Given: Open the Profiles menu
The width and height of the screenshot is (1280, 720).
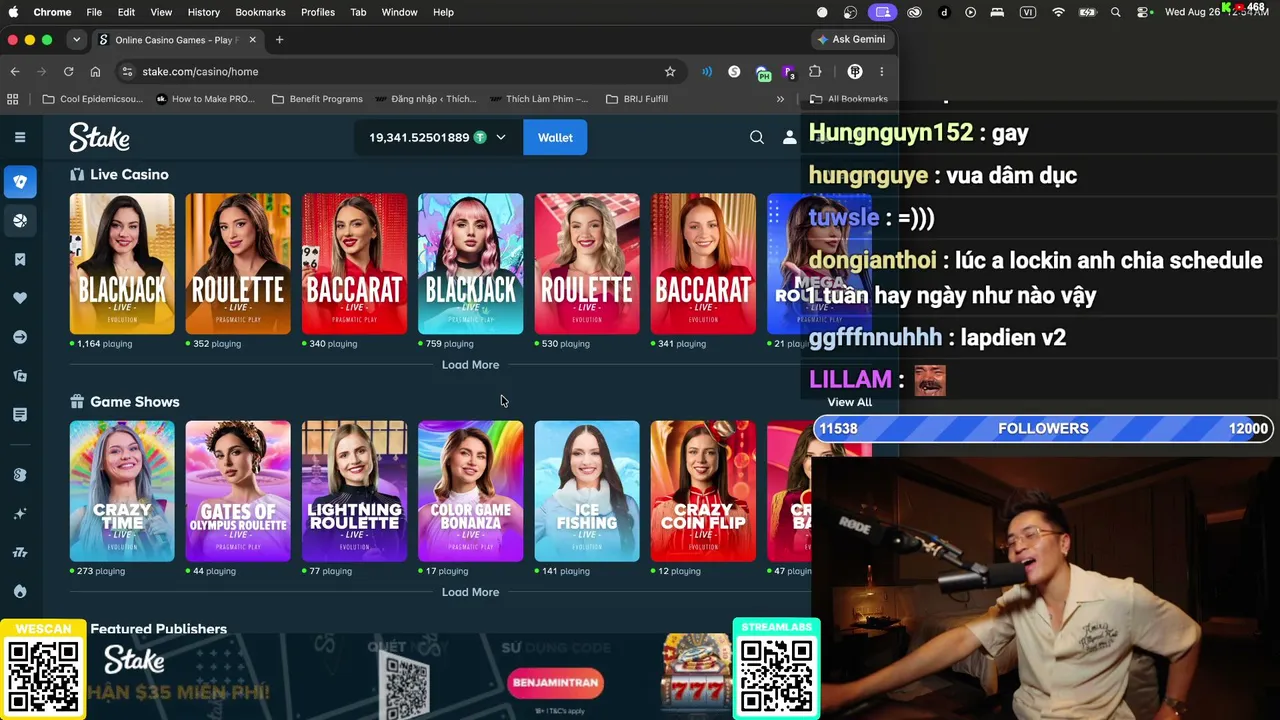Looking at the screenshot, I should (318, 12).
